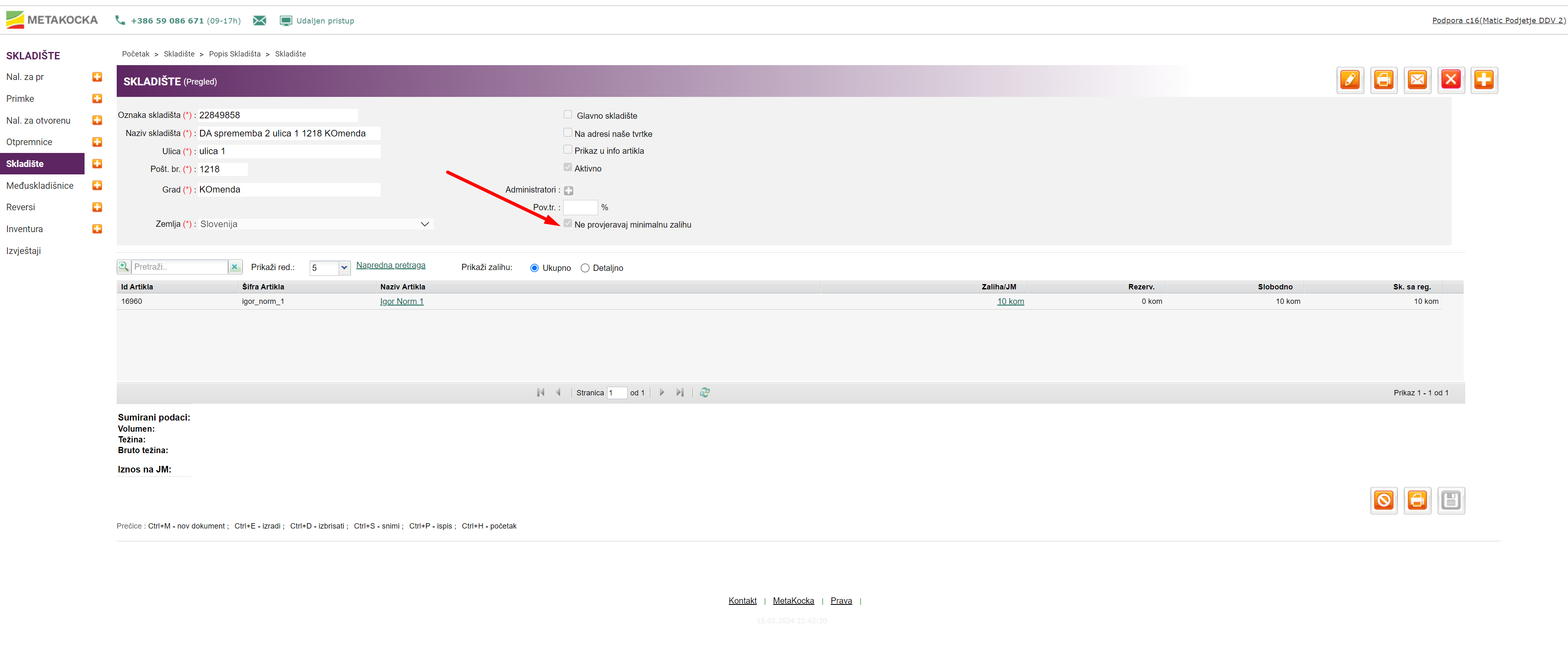Click the orange envelope email icon

pyautogui.click(x=1417, y=80)
